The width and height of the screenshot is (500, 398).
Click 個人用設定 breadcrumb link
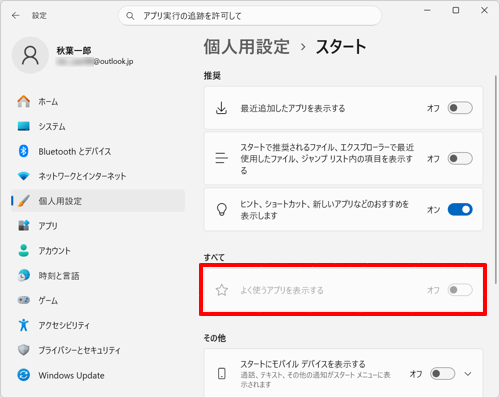(x=246, y=46)
